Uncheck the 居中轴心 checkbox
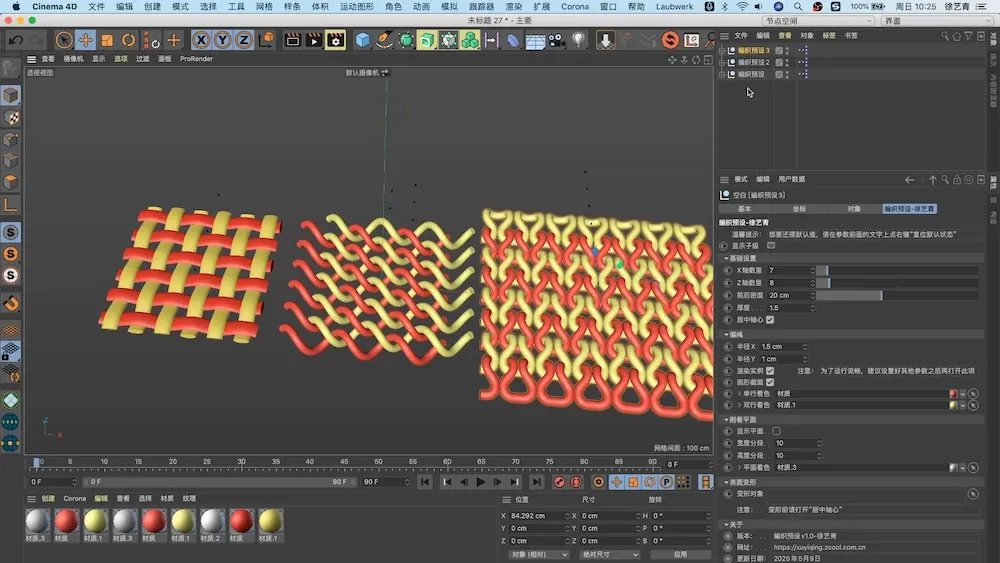This screenshot has height=563, width=1000. (770, 320)
